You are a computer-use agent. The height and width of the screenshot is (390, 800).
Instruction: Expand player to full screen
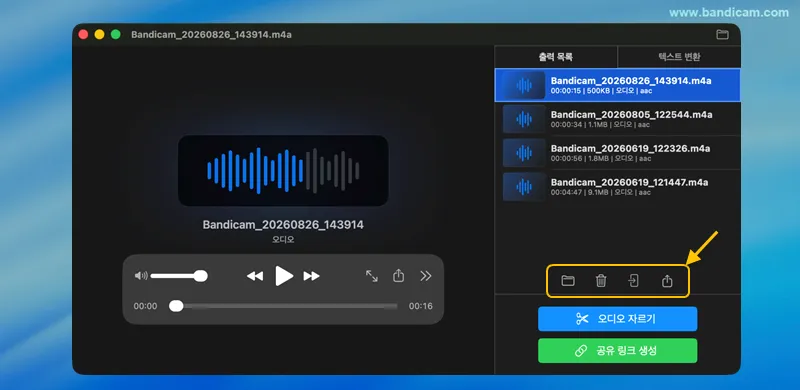coord(372,276)
